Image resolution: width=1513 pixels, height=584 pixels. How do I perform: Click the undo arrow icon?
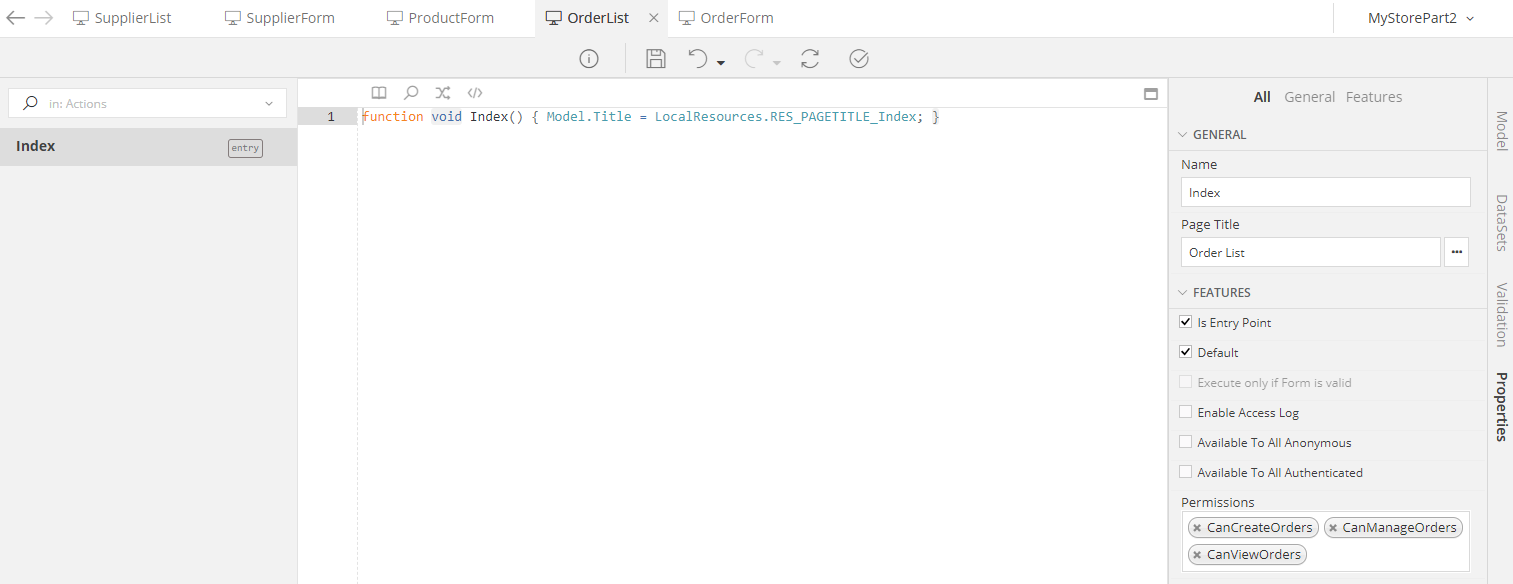pyautogui.click(x=698, y=59)
